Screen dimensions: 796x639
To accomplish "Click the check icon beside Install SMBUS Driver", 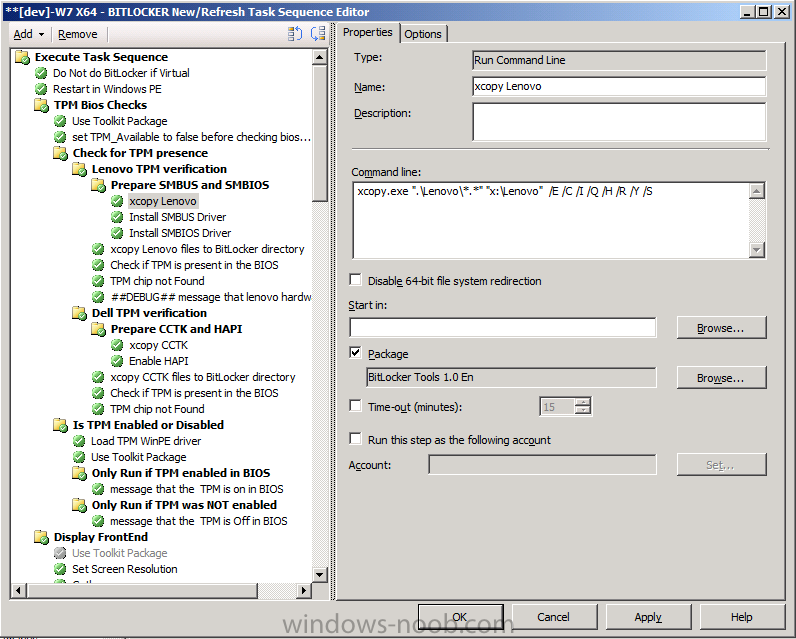I will pyautogui.click(x=117, y=217).
